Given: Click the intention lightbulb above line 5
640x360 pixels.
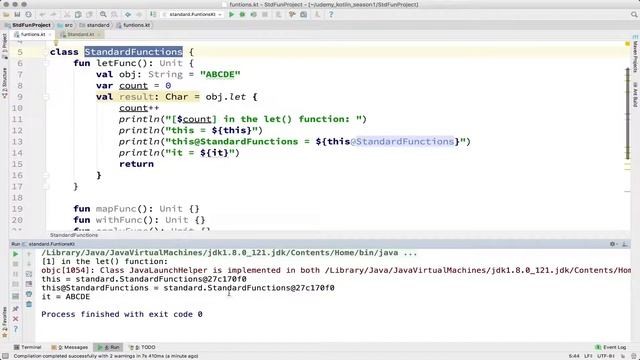Looking at the screenshot, I should (56, 42).
